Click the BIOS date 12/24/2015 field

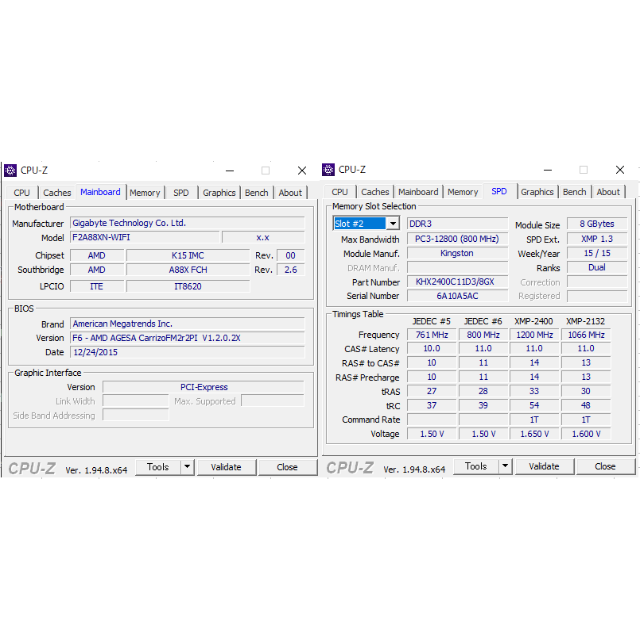pyautogui.click(x=187, y=352)
